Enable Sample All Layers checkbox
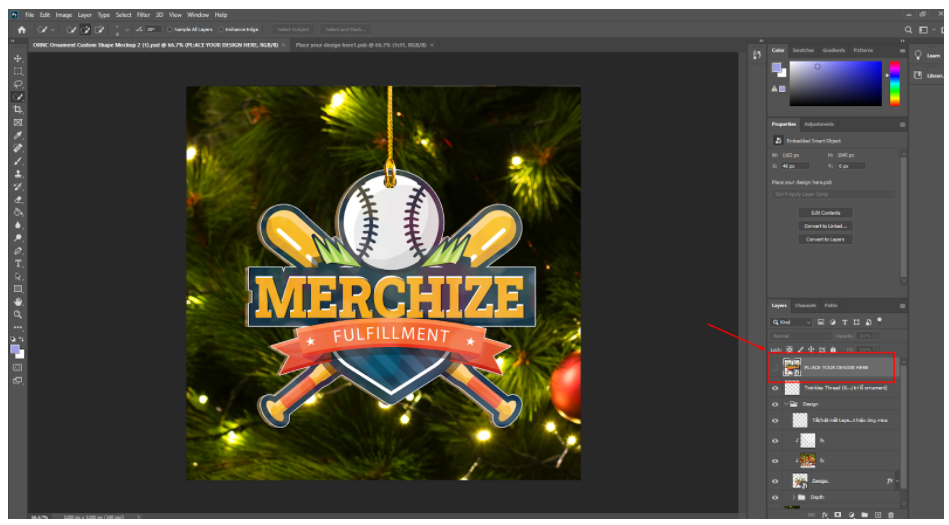This screenshot has width=949, height=525. click(169, 30)
